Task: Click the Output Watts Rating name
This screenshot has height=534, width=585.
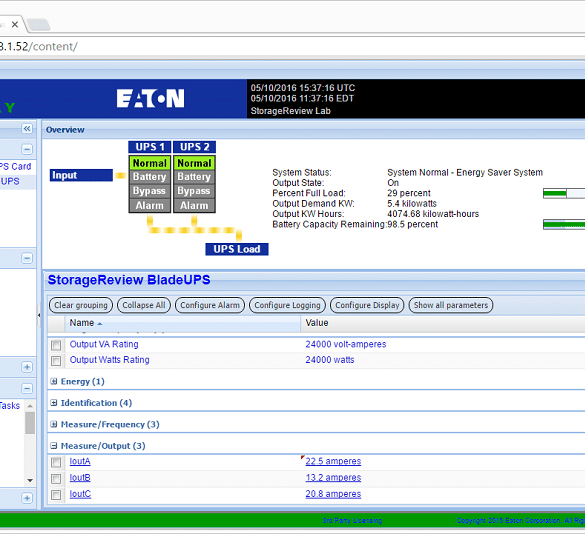Action: (110, 360)
